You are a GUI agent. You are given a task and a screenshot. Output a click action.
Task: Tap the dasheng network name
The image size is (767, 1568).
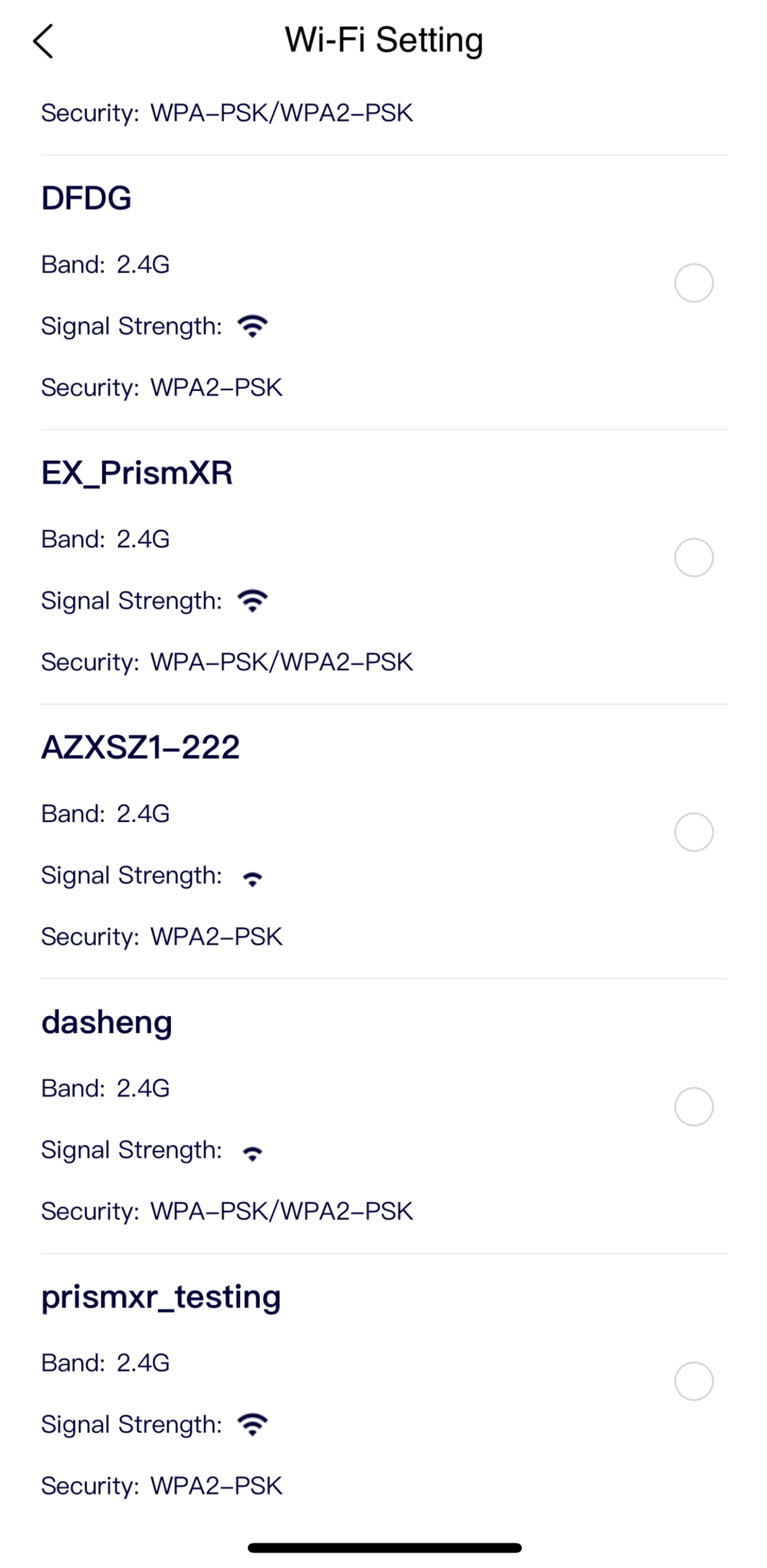click(107, 1022)
